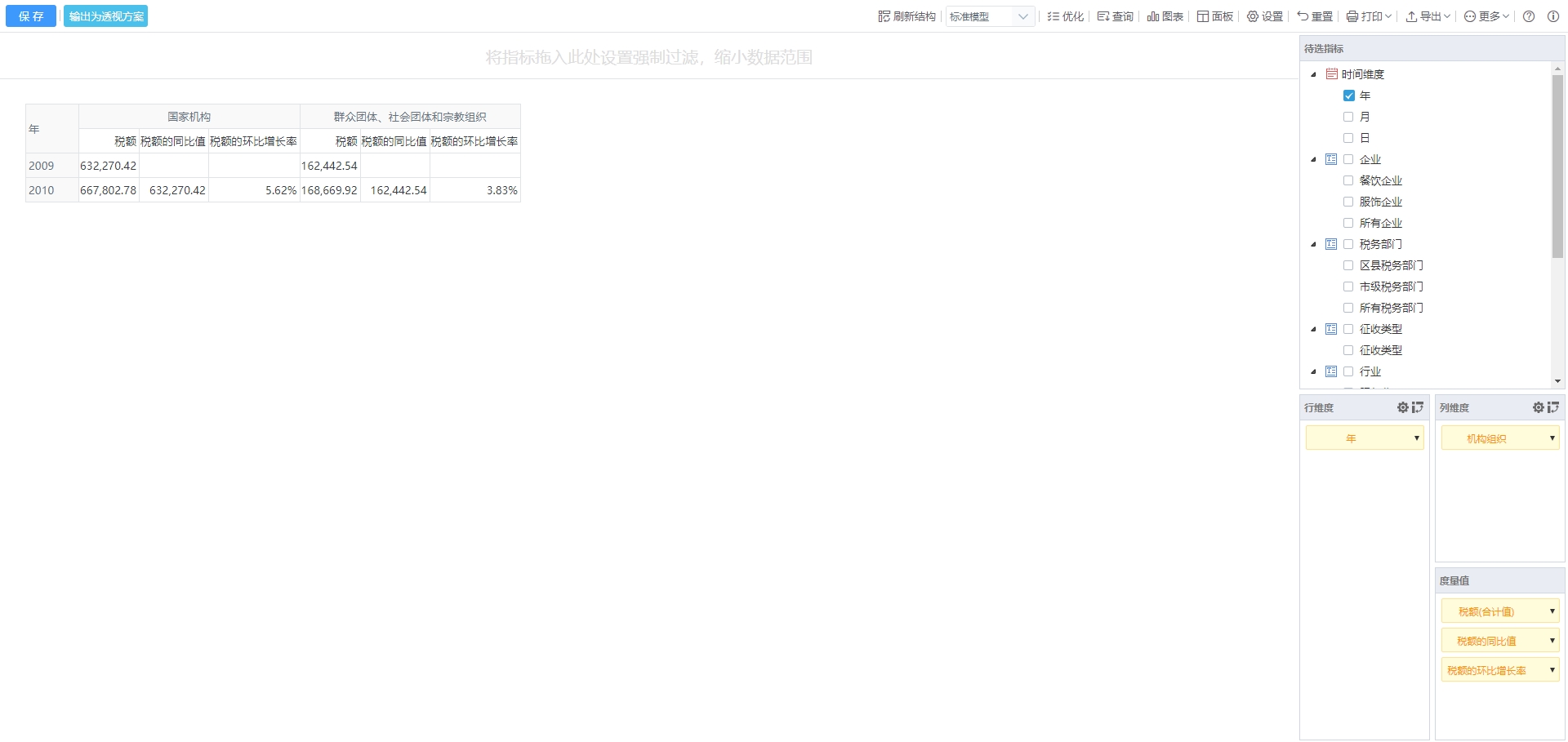Screen dimensions: 1568x742
Task: Click 输出为透视方案 button
Action: [x=106, y=16]
